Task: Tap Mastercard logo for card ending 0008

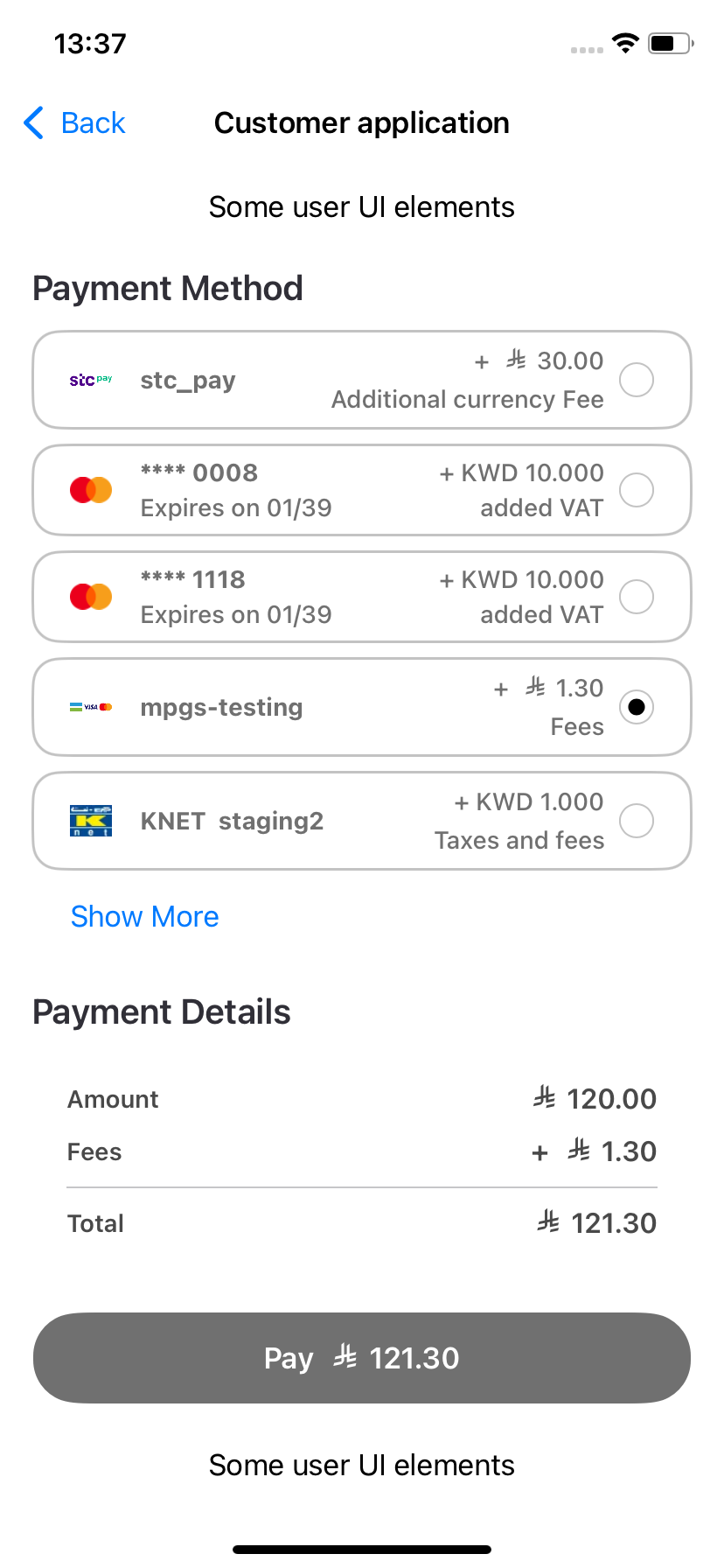Action: tap(91, 490)
